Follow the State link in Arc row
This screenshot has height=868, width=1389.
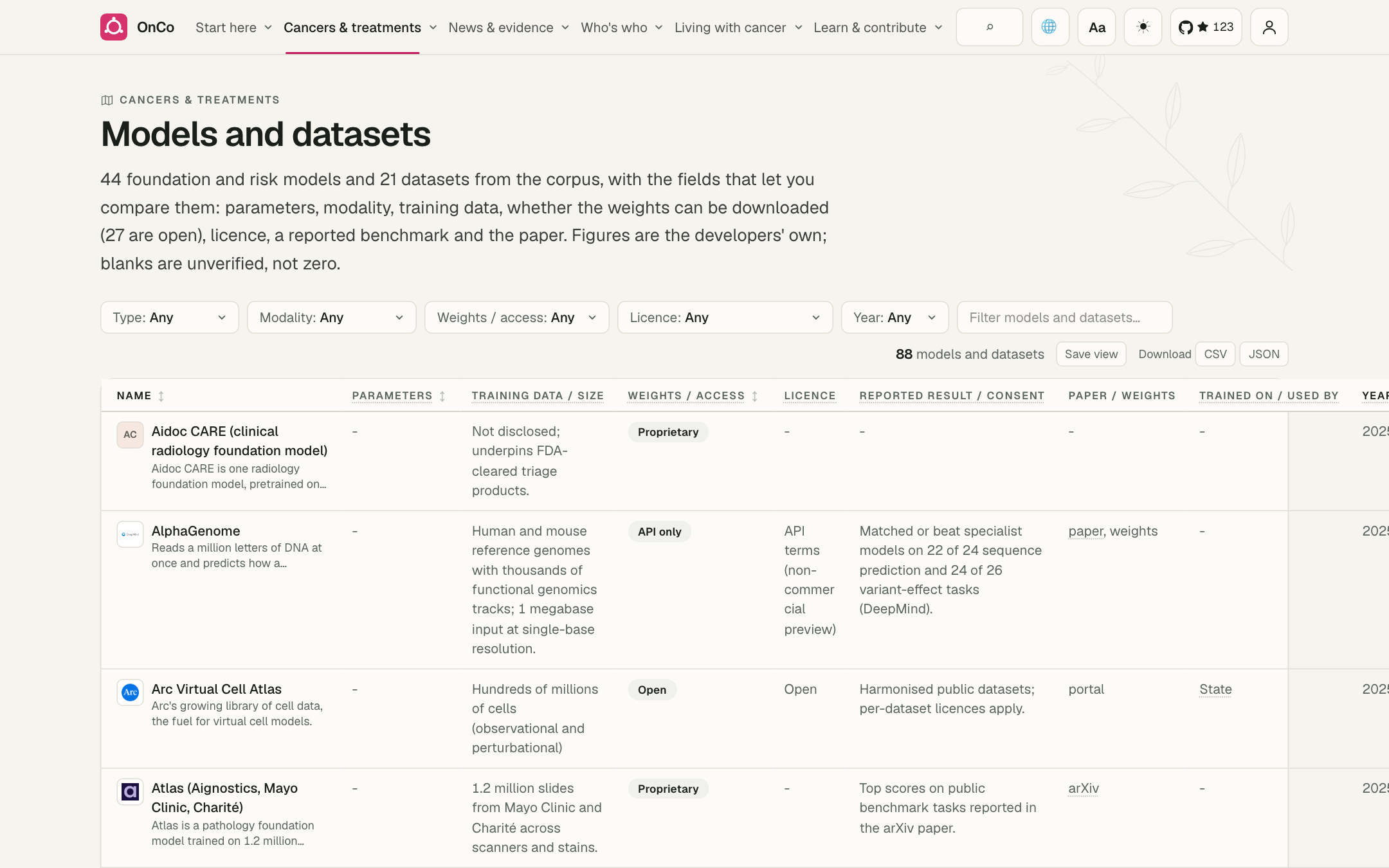click(1215, 689)
